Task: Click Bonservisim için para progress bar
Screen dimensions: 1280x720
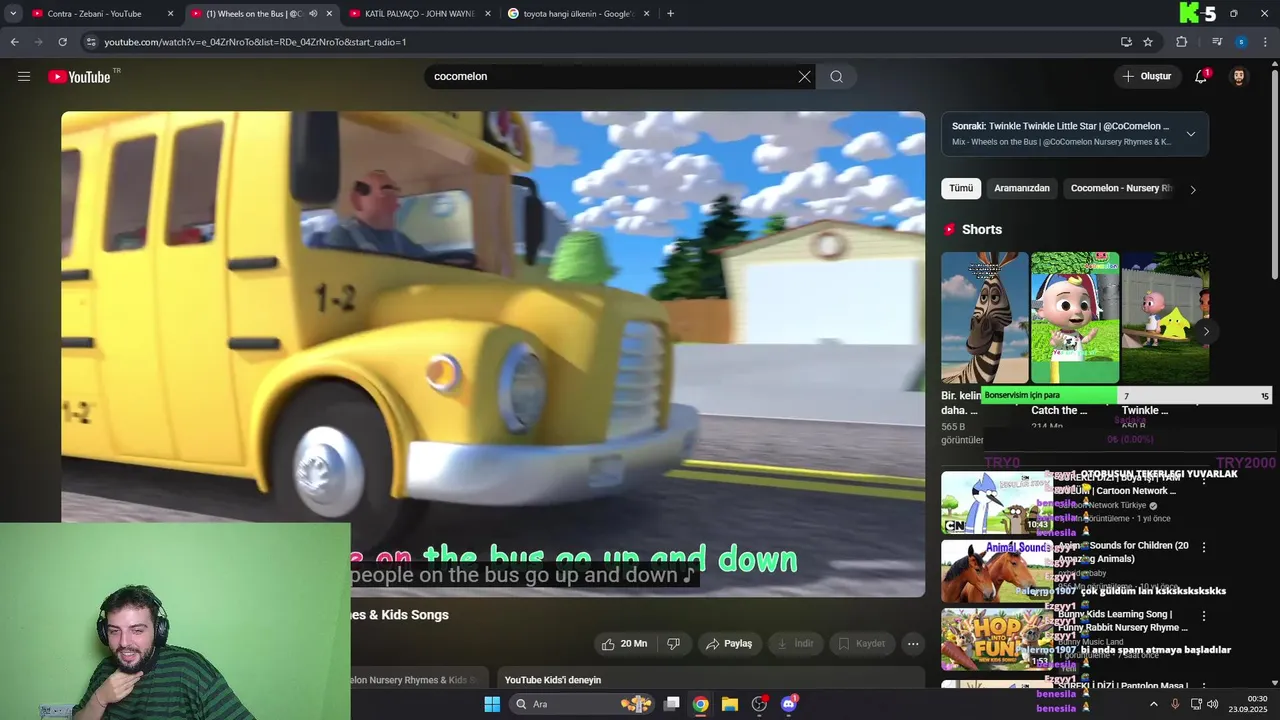Action: (1126, 396)
